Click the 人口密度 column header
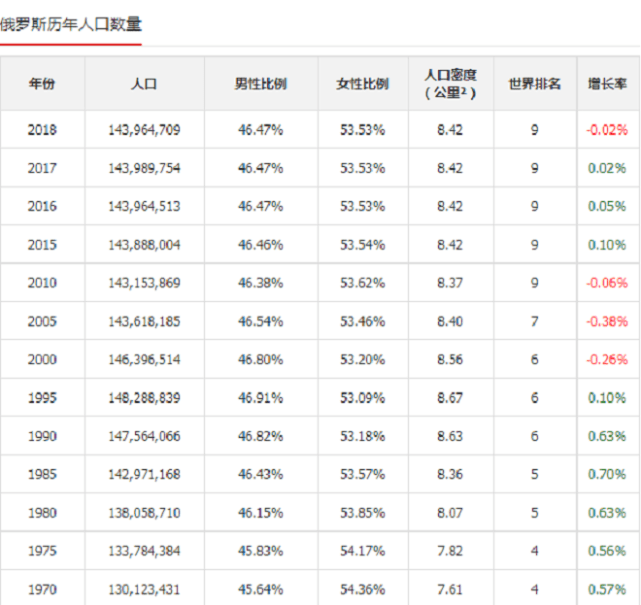641x605 pixels. (450, 84)
